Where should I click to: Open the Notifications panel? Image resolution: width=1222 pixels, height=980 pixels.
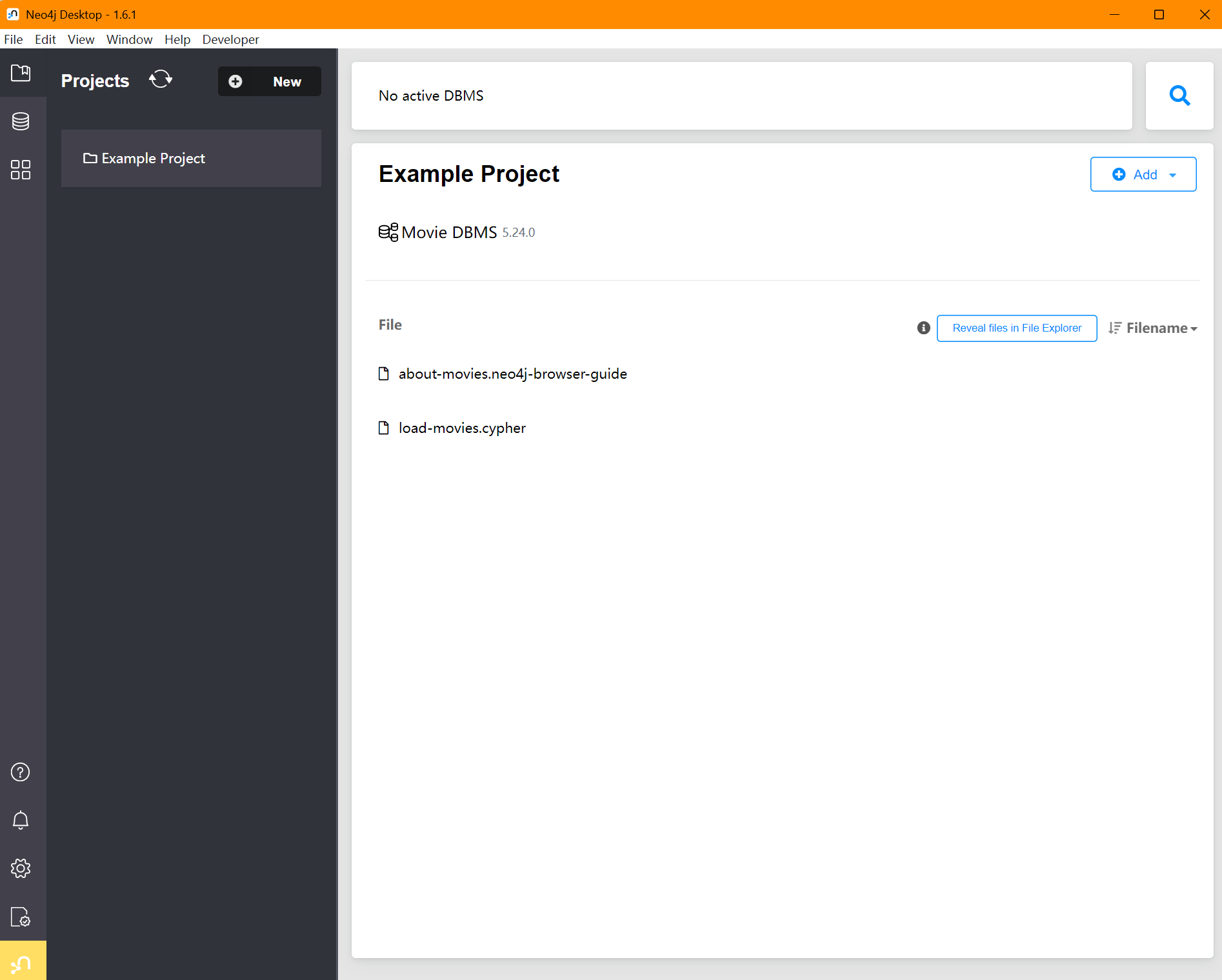click(20, 819)
